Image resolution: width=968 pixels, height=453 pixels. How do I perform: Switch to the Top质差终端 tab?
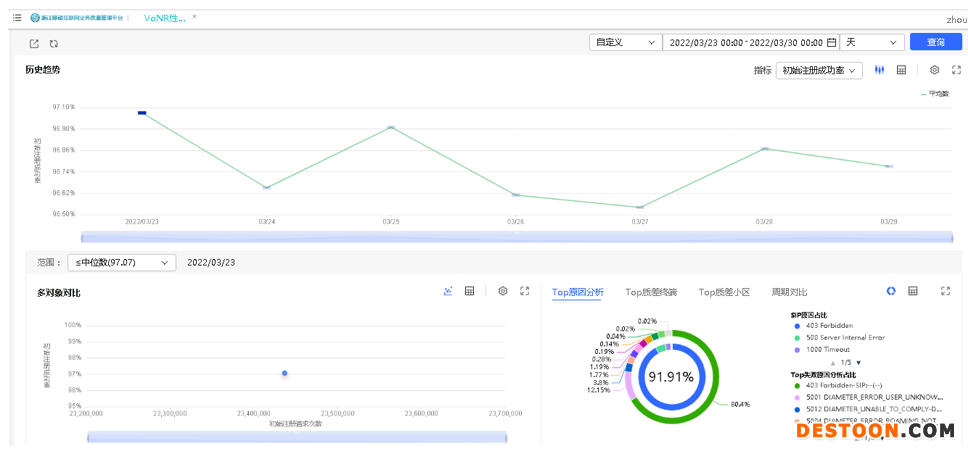(651, 292)
